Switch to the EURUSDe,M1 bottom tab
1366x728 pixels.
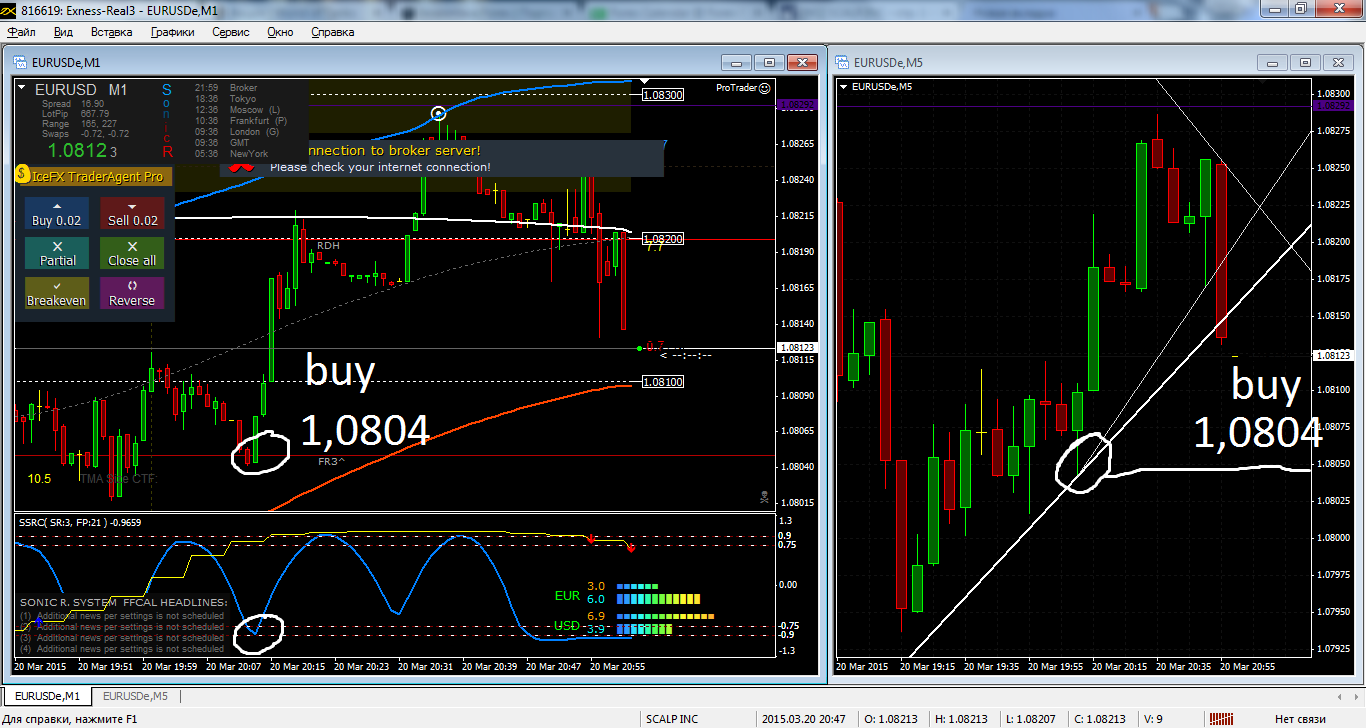[46, 696]
